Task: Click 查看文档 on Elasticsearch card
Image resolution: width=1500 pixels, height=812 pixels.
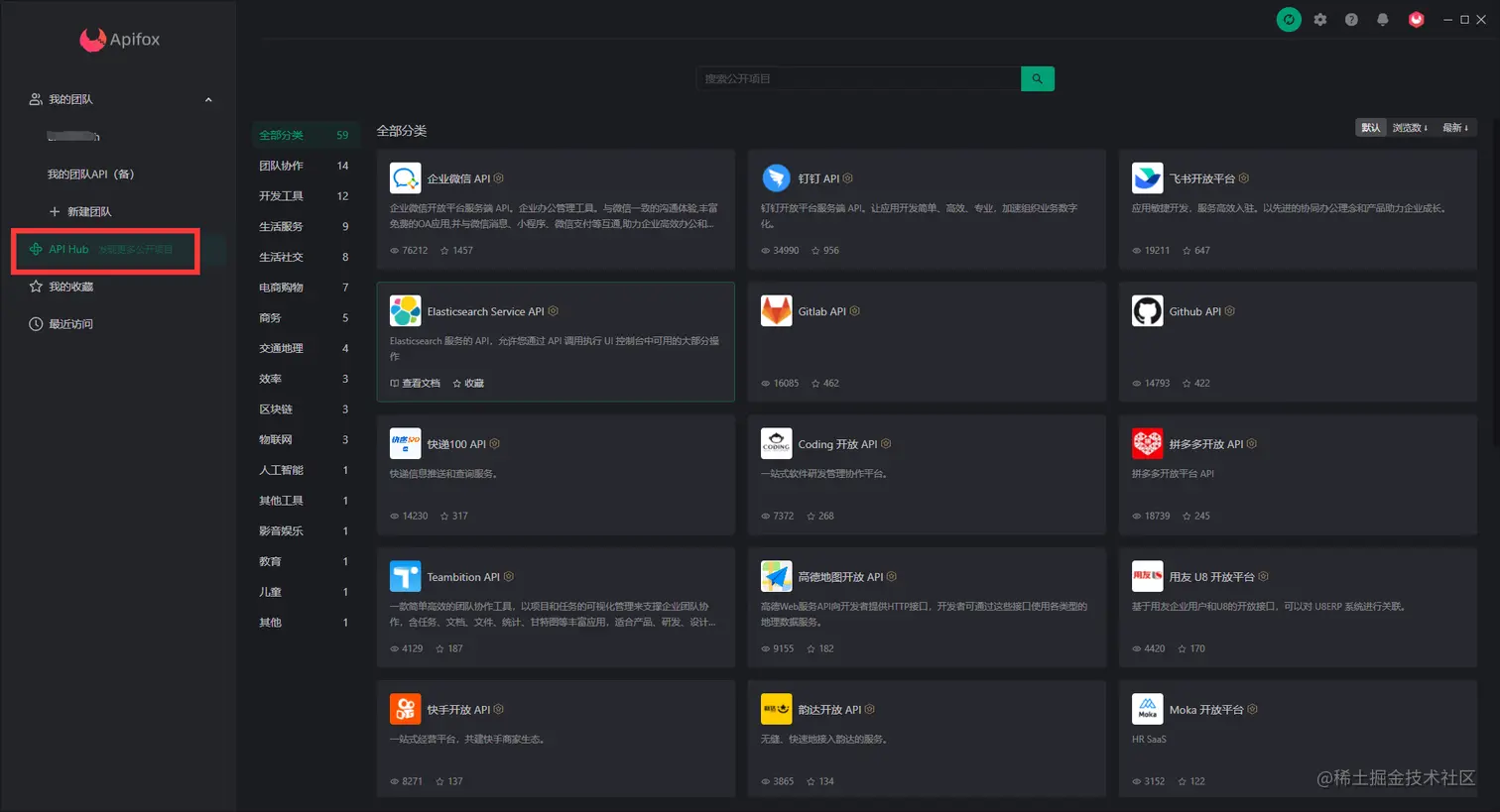Action: click(415, 384)
